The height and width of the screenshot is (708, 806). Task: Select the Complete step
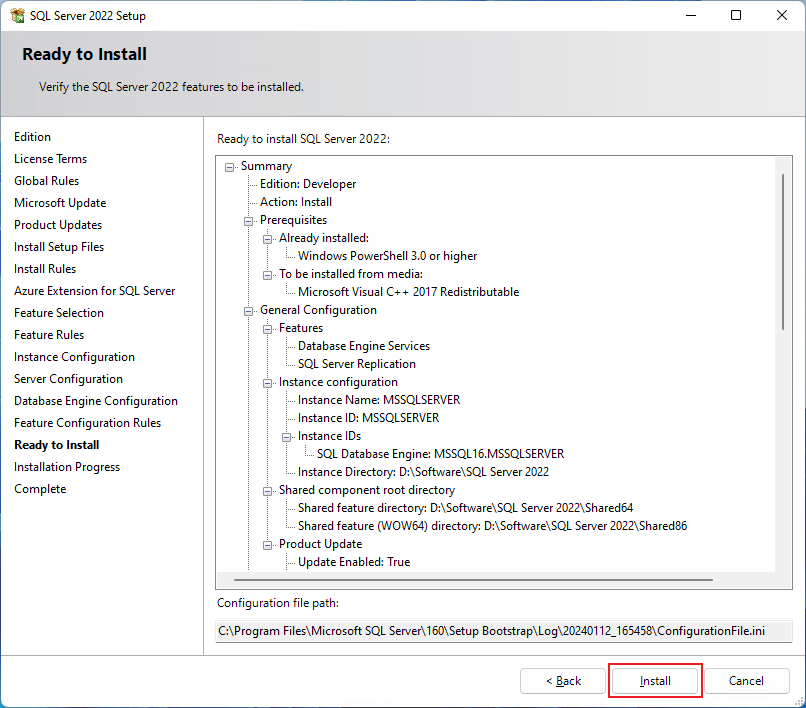[40, 489]
